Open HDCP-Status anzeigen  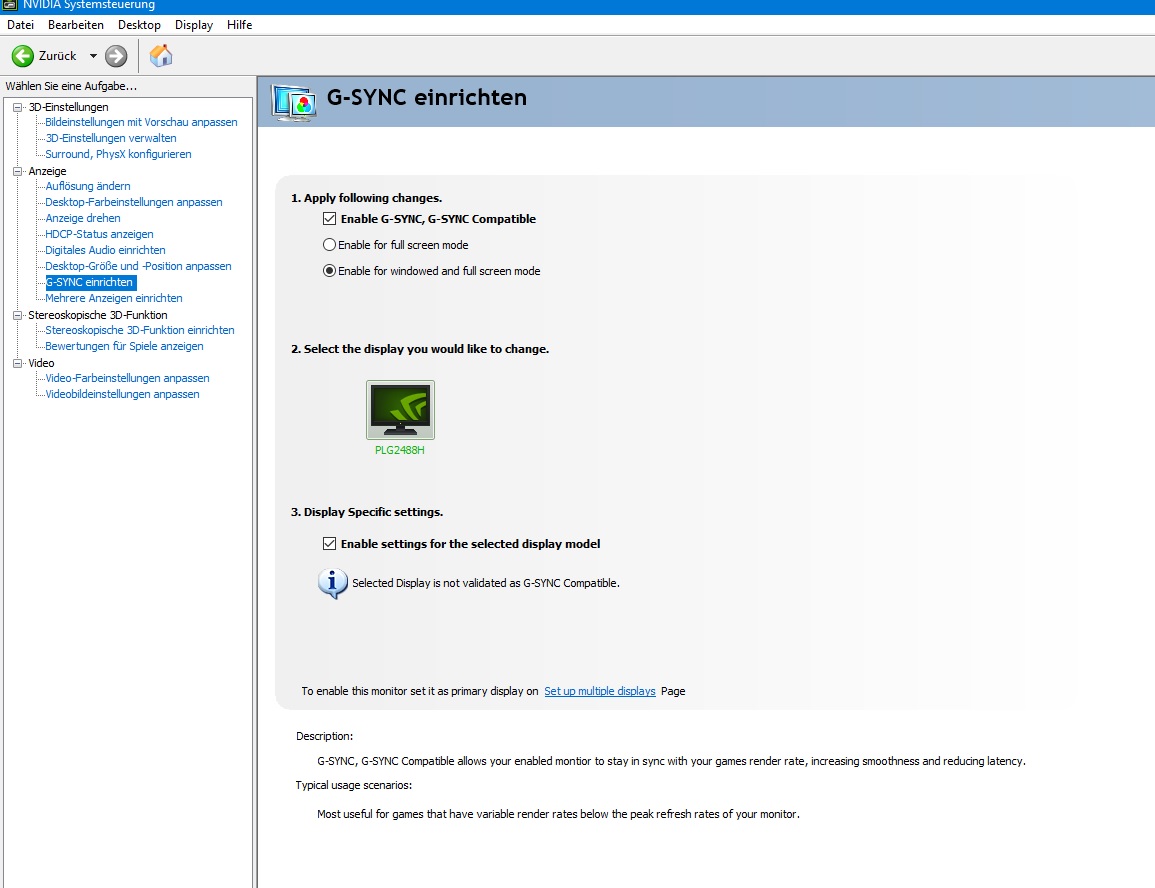(x=99, y=234)
